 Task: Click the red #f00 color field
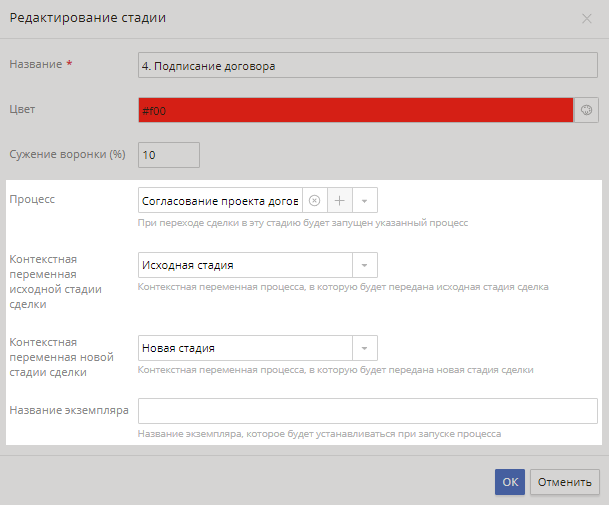click(356, 110)
